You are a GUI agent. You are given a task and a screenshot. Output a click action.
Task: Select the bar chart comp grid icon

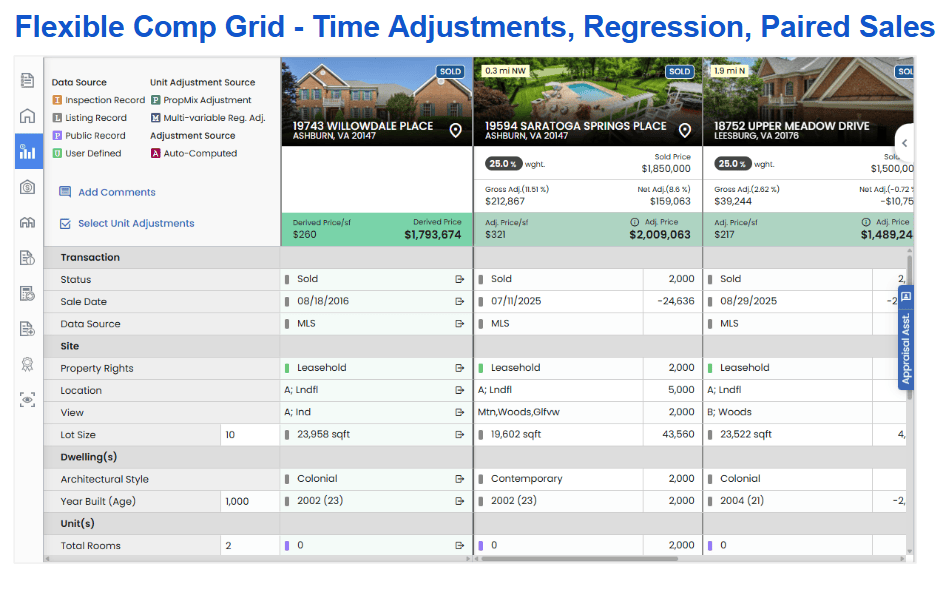(x=28, y=152)
